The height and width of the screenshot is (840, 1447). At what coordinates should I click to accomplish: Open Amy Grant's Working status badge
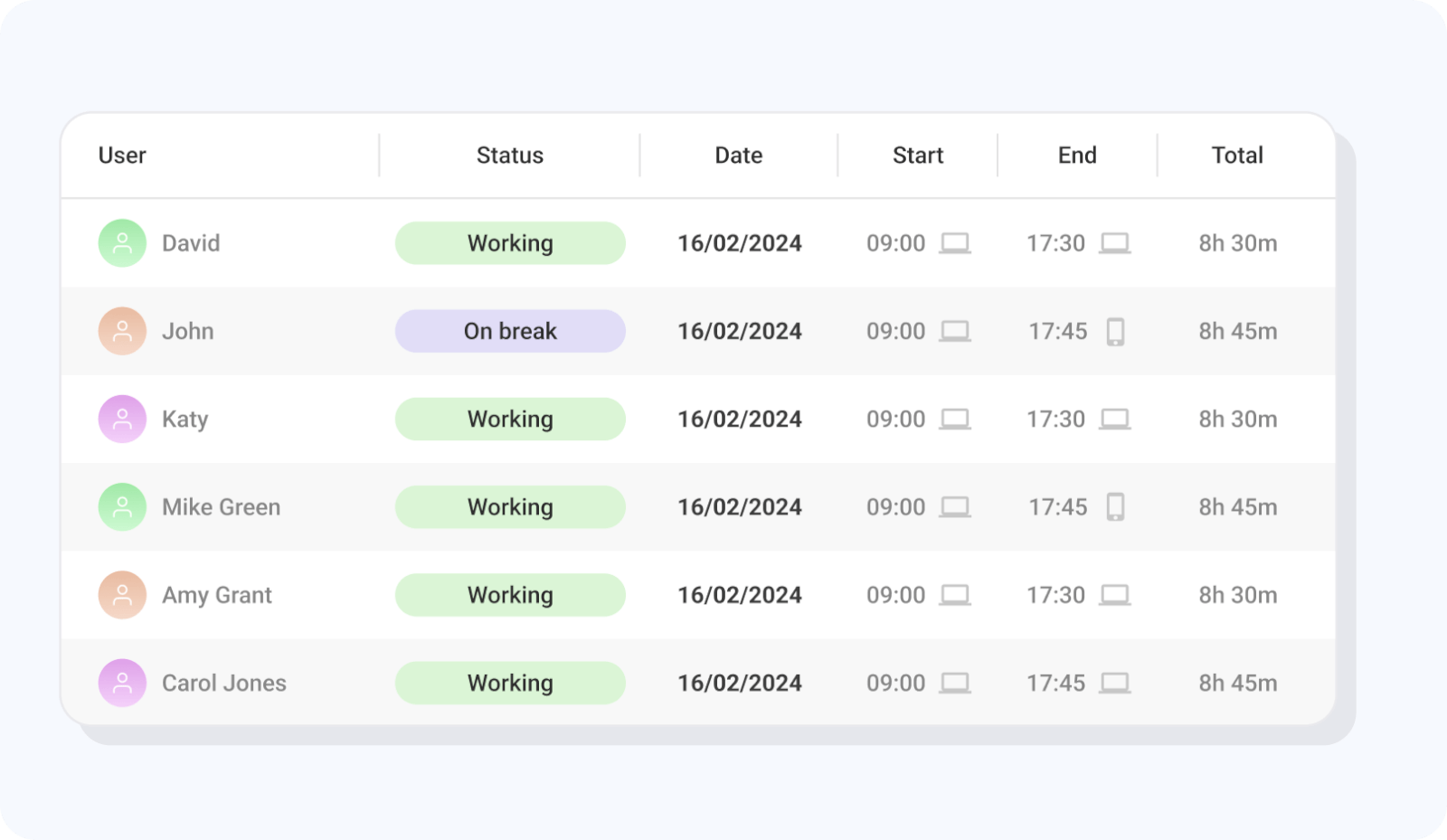510,595
